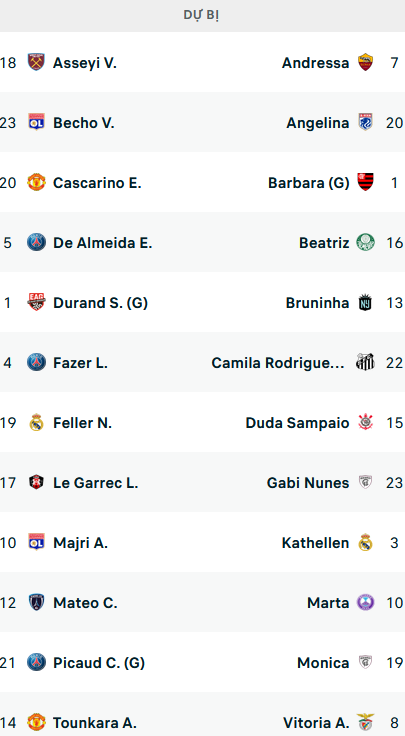Open player Becho V. profile
The width and height of the screenshot is (405, 736).
[x=84, y=123]
